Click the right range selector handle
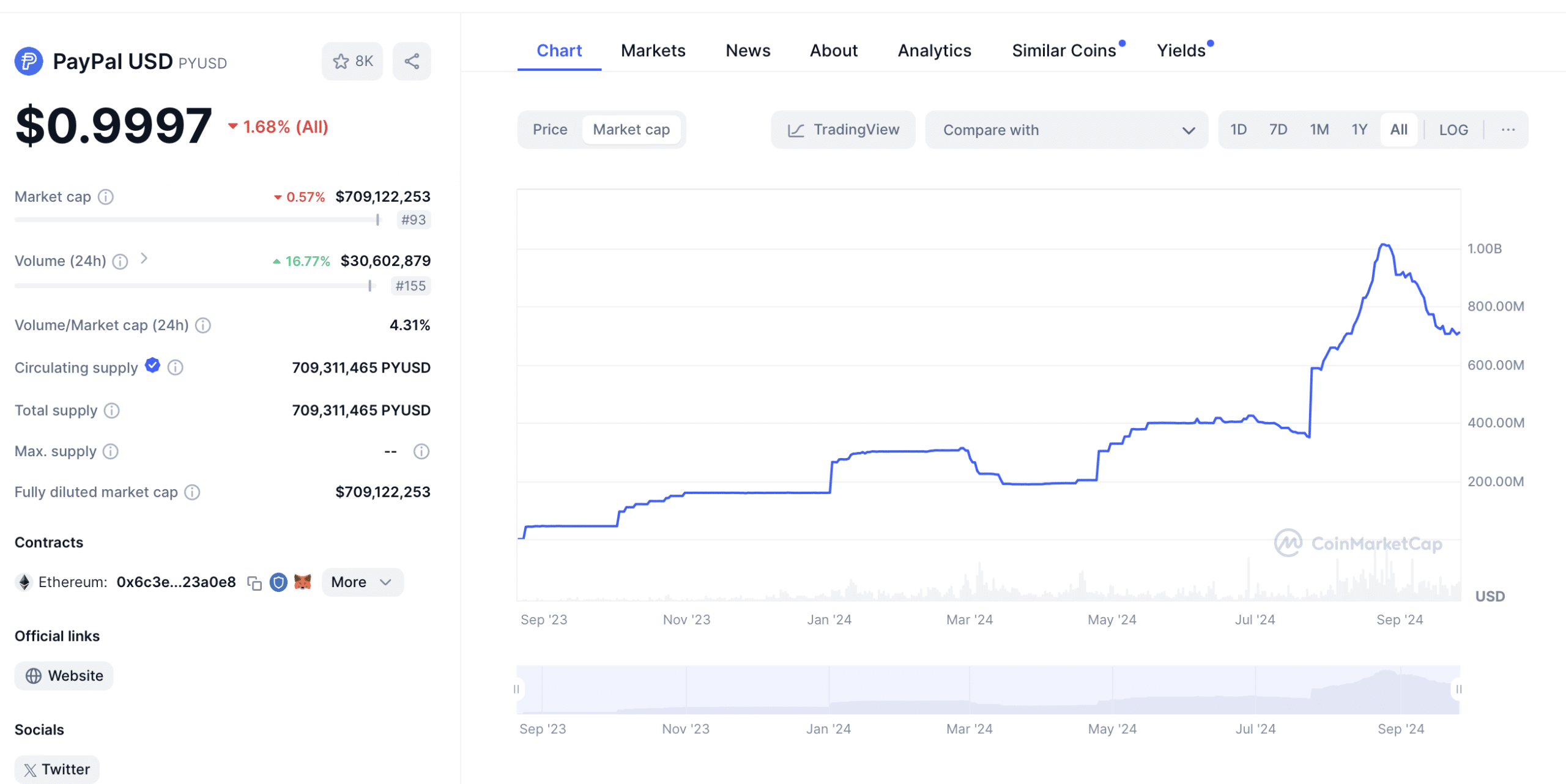The width and height of the screenshot is (1566, 784). (x=1458, y=689)
